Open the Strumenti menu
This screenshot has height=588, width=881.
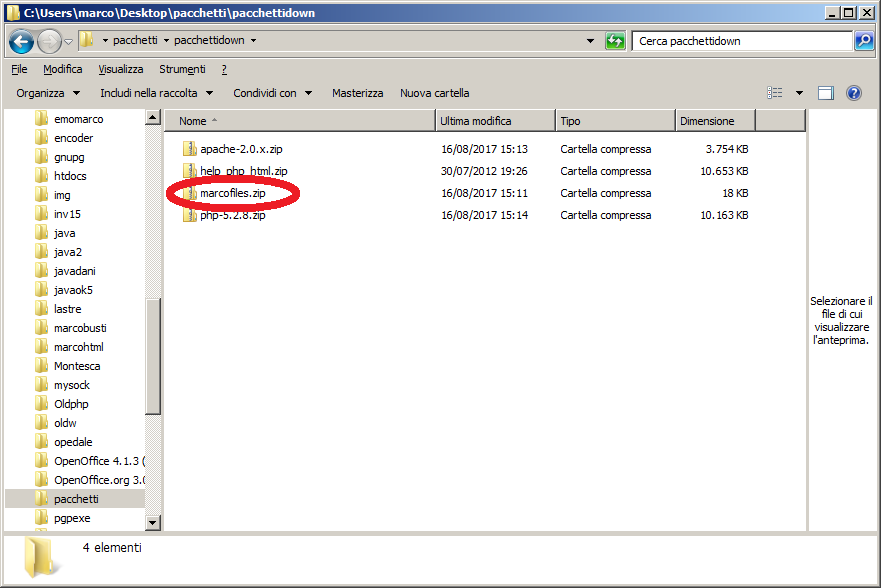tap(182, 69)
